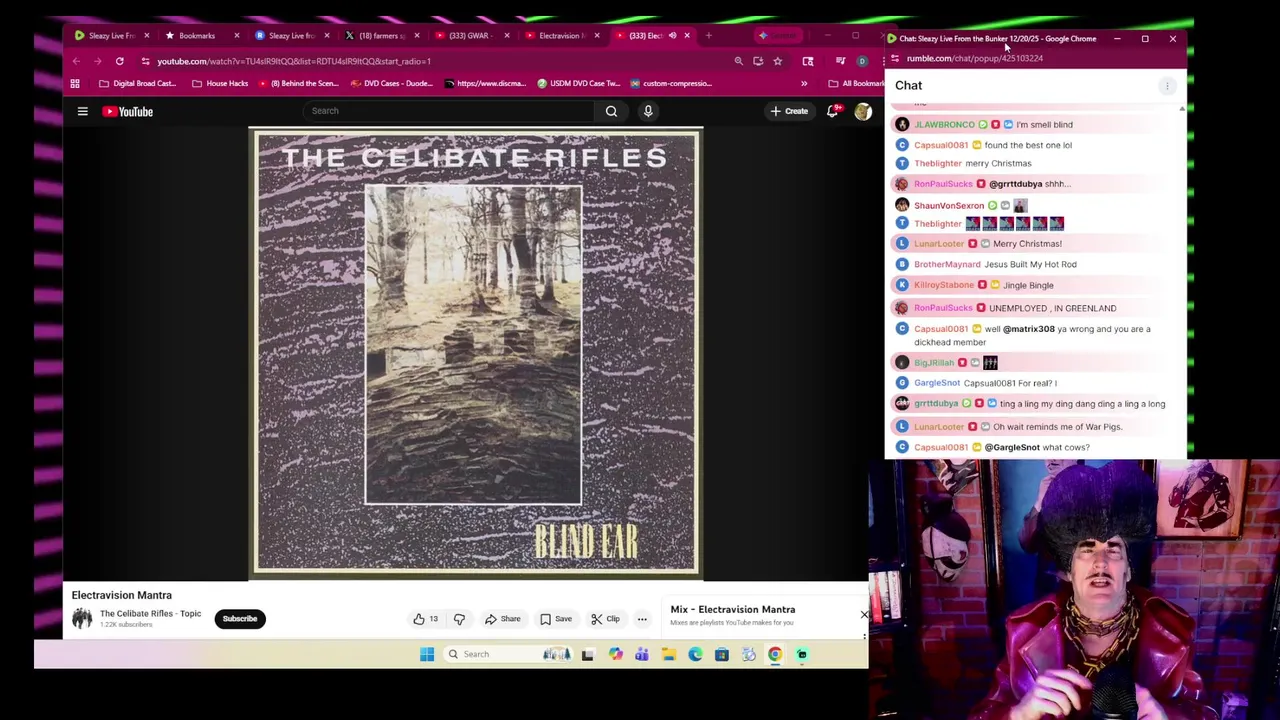The image size is (1280, 720).
Task: Close the Mix Electravision Mantra panel
Action: (864, 615)
